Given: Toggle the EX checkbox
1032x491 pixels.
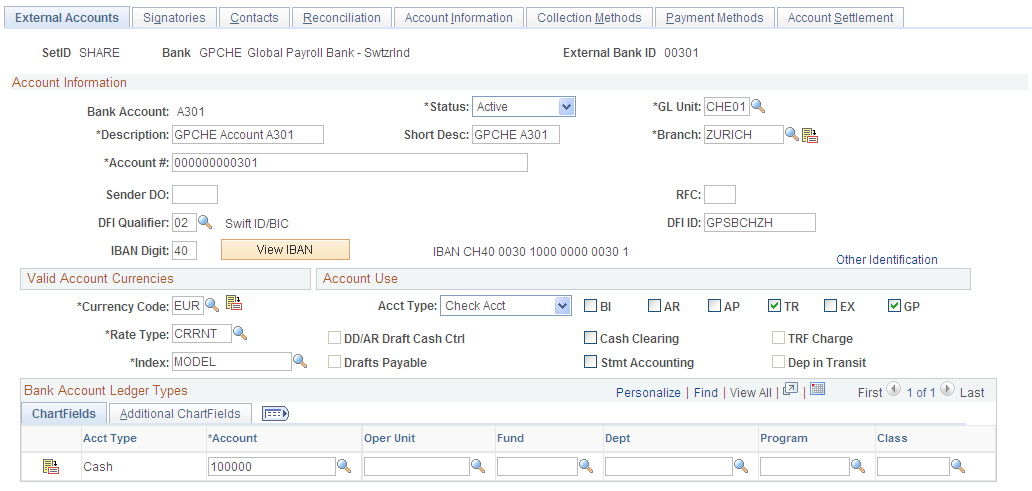Looking at the screenshot, I should click(x=831, y=305).
